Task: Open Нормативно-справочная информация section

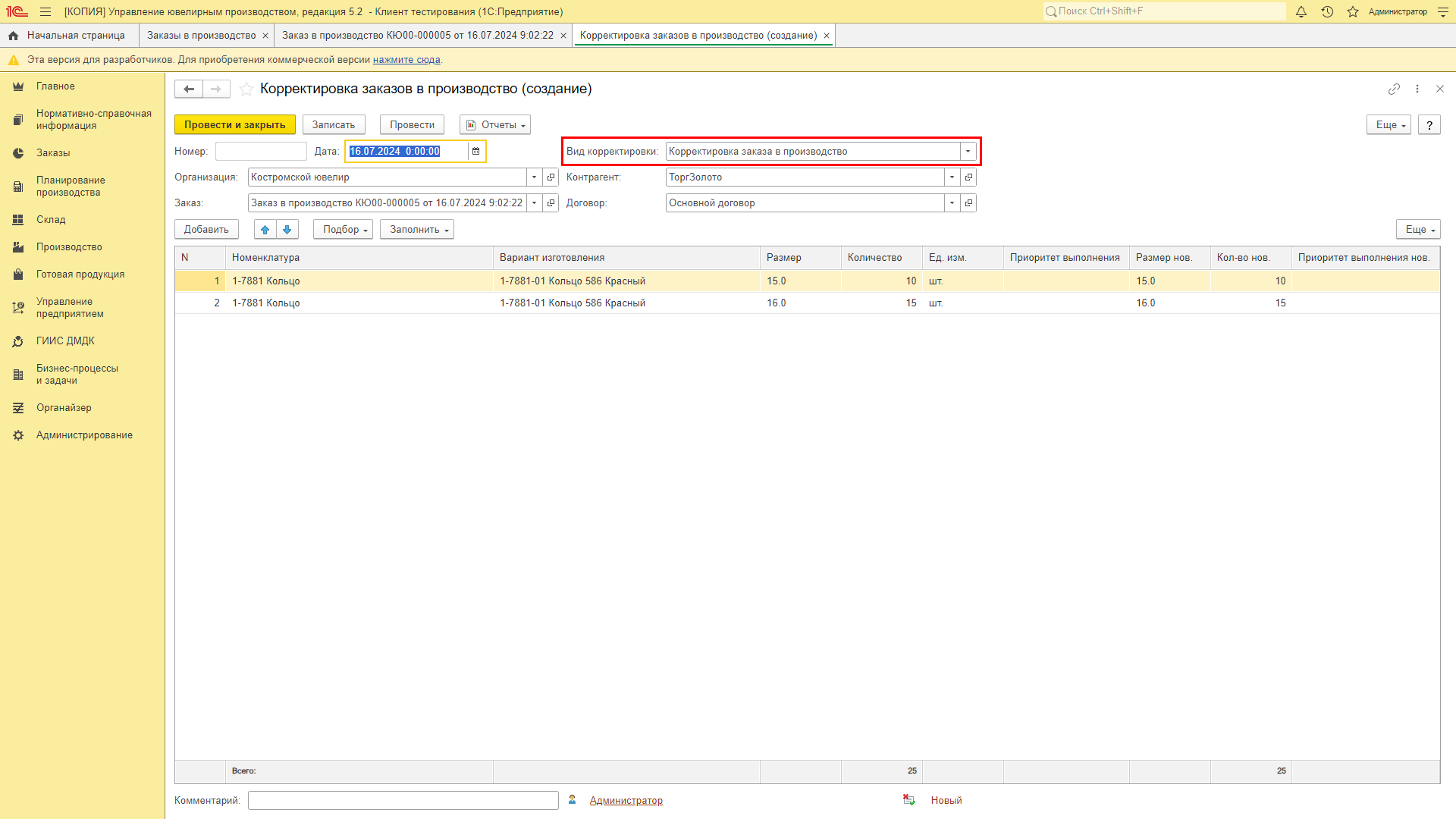Action: (x=82, y=120)
